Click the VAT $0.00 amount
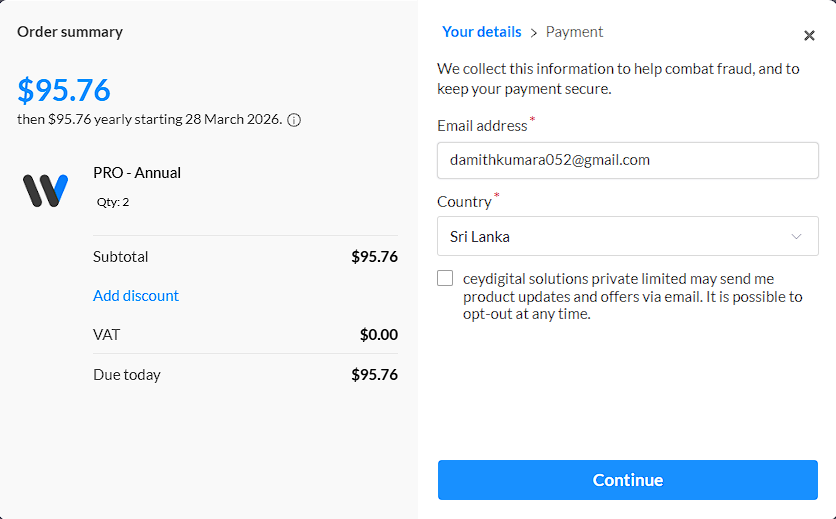 (x=378, y=335)
